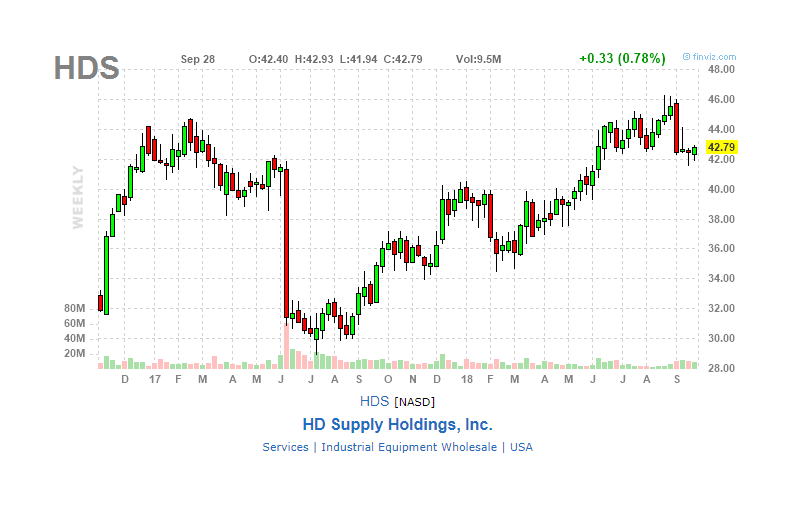Click the +0.33 (0.78%) change value

coord(622,58)
